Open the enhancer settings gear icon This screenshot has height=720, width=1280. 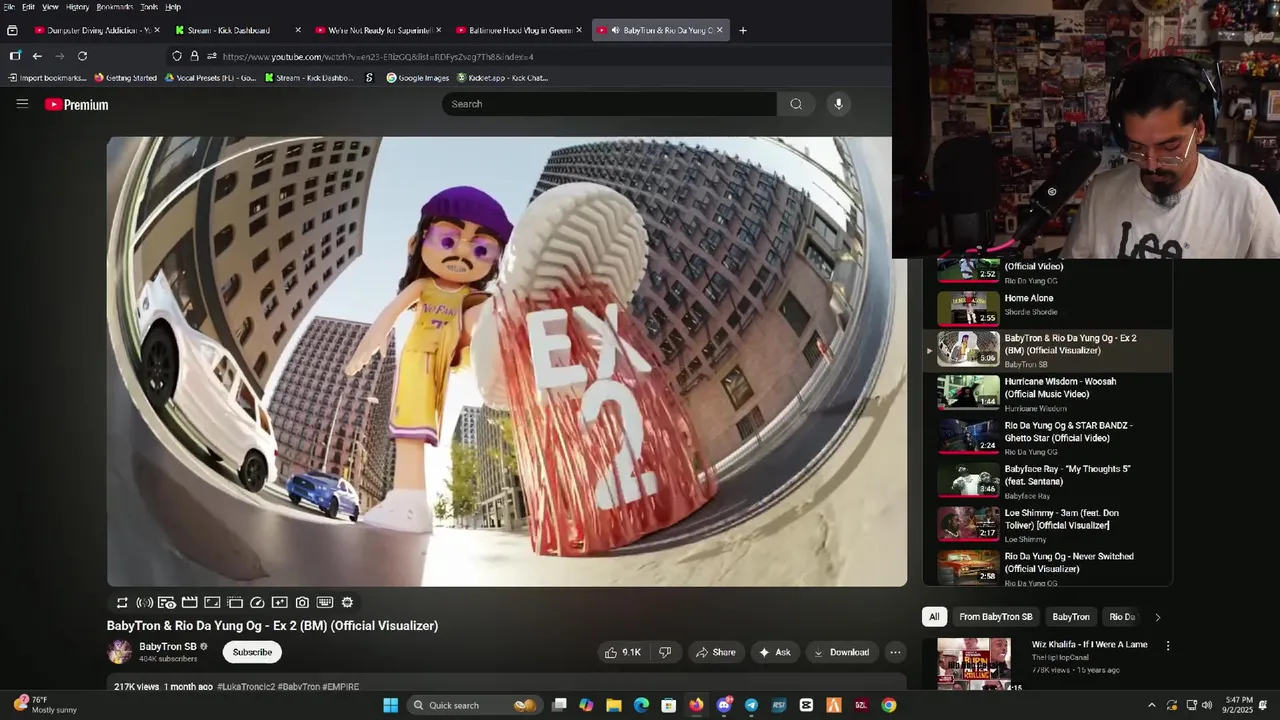(x=347, y=603)
